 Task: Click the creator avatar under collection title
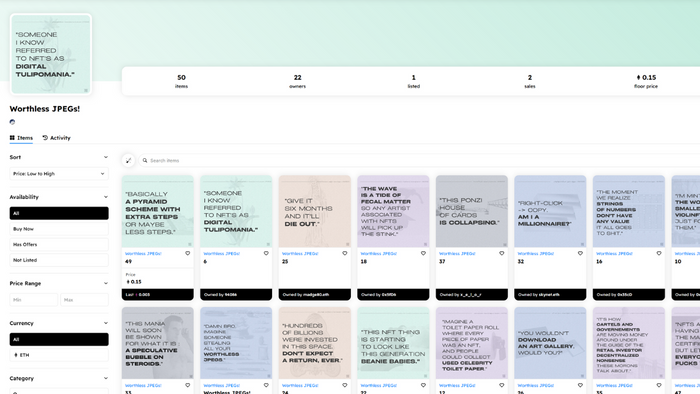(x=12, y=122)
